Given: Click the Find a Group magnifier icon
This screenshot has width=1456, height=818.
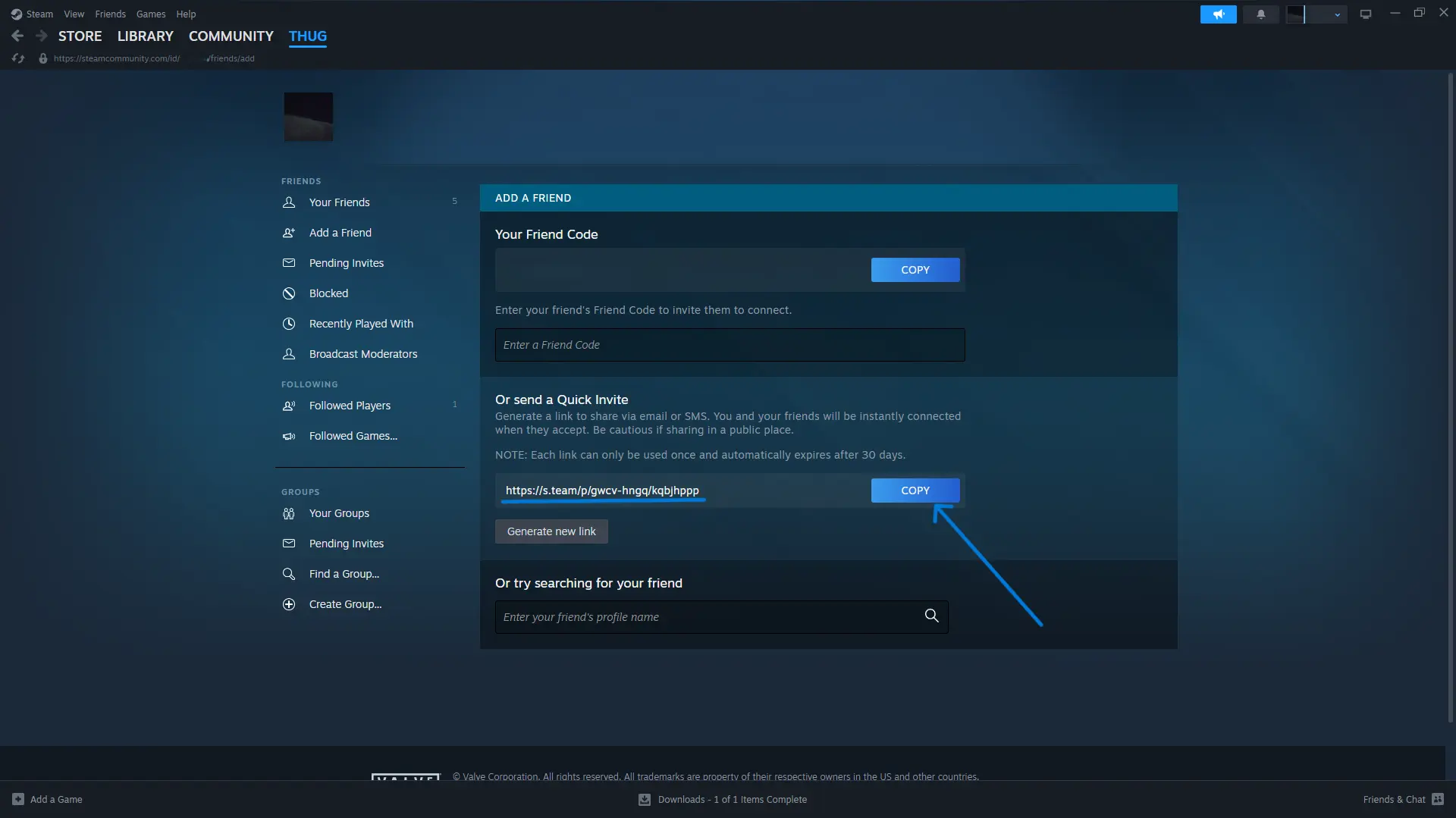Looking at the screenshot, I should [x=289, y=574].
